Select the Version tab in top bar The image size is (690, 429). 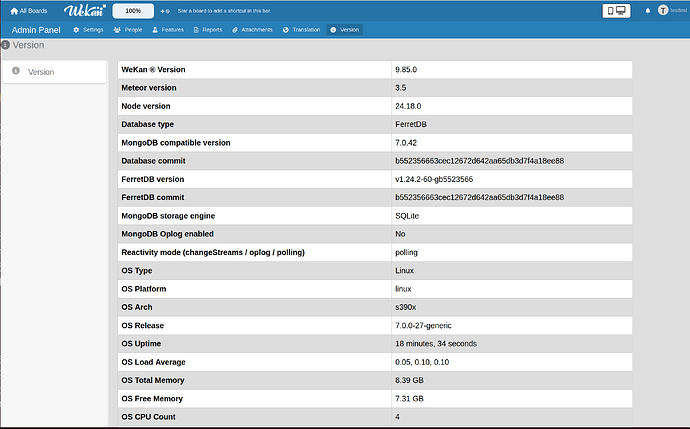pyautogui.click(x=345, y=30)
